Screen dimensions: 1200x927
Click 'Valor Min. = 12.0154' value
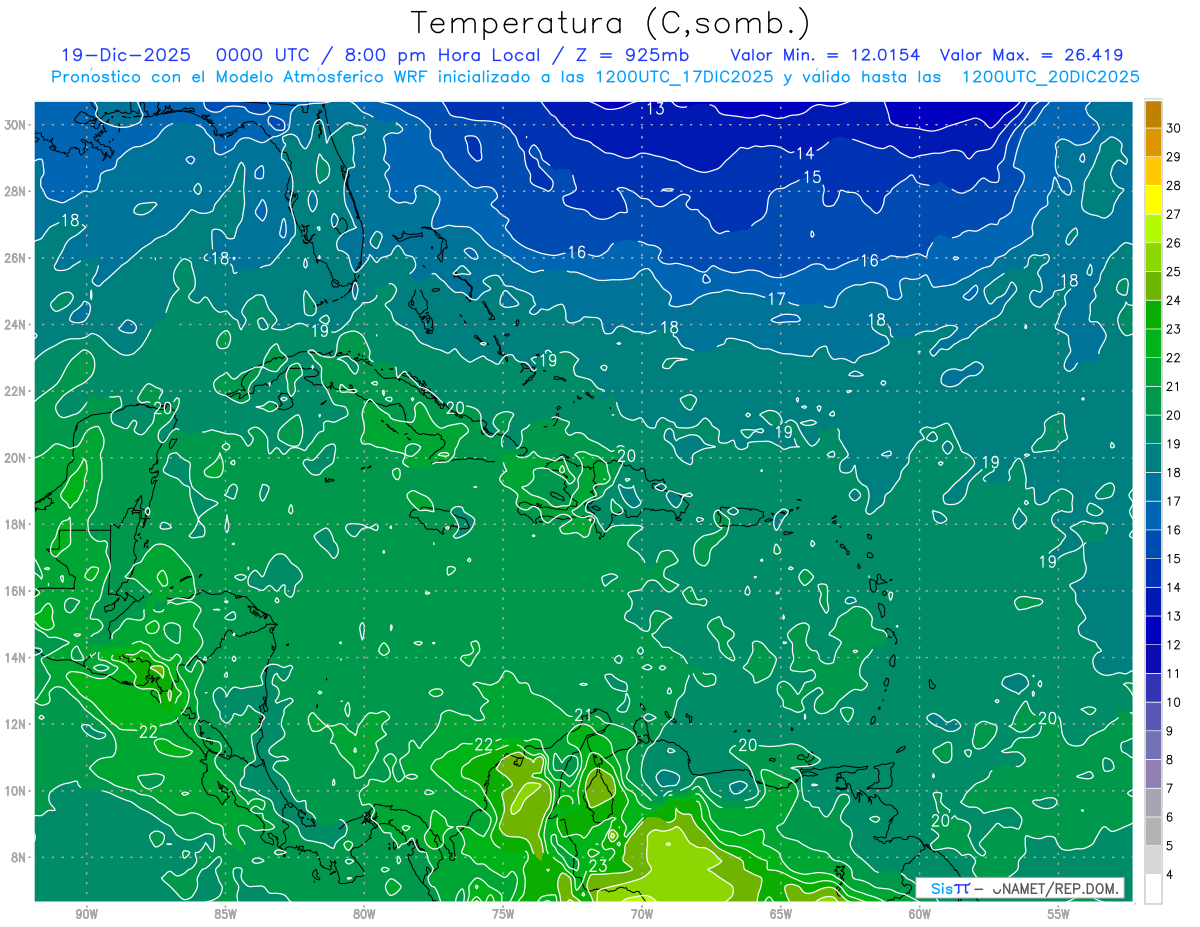tap(825, 55)
